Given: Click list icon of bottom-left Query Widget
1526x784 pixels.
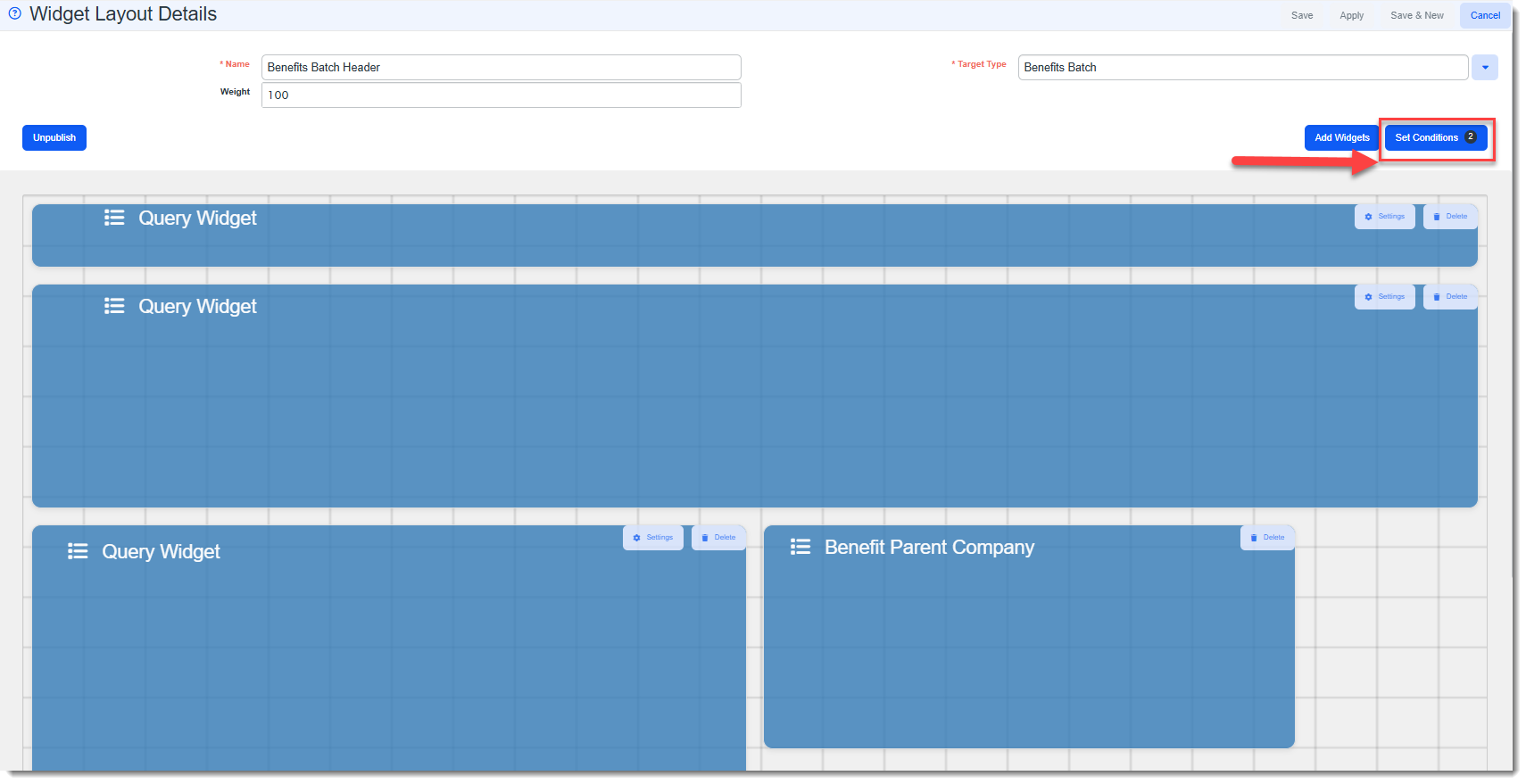Looking at the screenshot, I should (x=78, y=551).
